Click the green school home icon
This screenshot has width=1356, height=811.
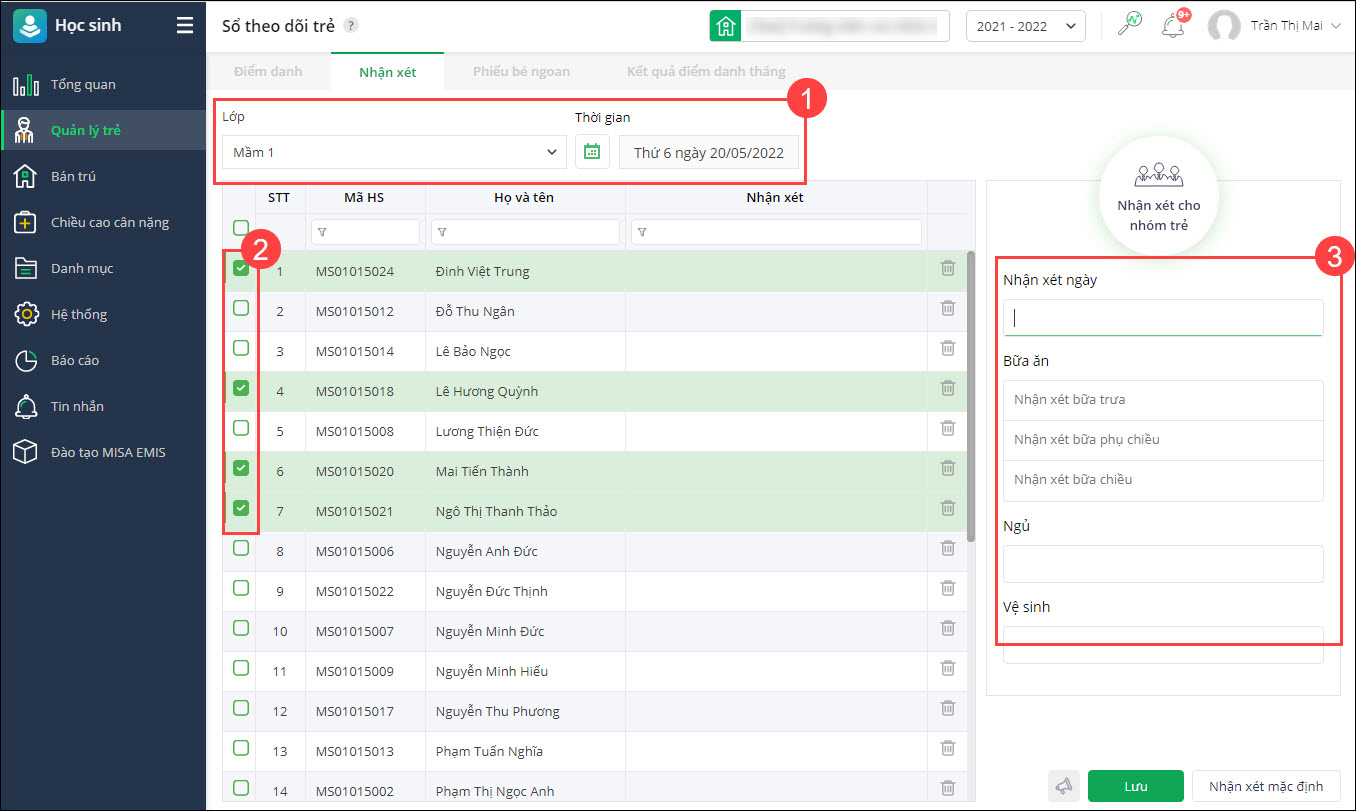pyautogui.click(x=726, y=27)
